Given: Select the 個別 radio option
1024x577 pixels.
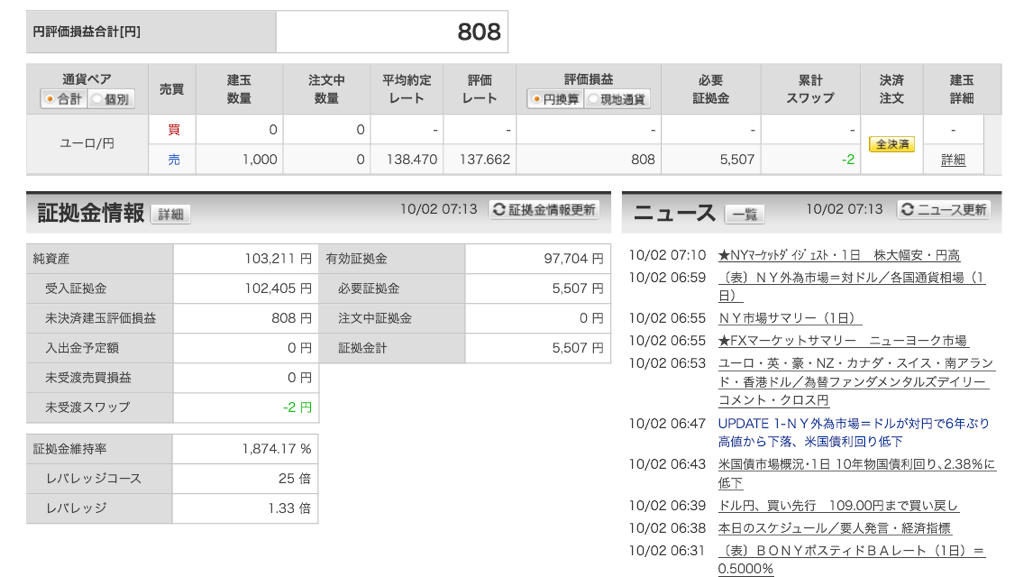Looking at the screenshot, I should click(x=97, y=99).
